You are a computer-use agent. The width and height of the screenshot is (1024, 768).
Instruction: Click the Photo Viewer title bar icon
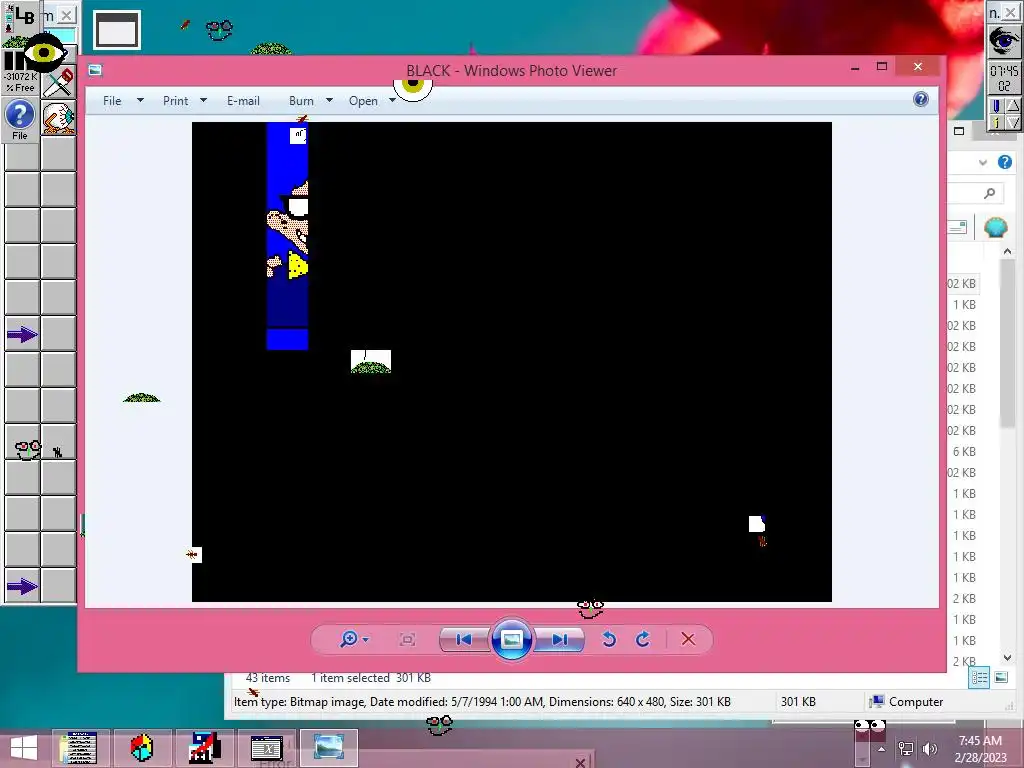click(x=95, y=70)
